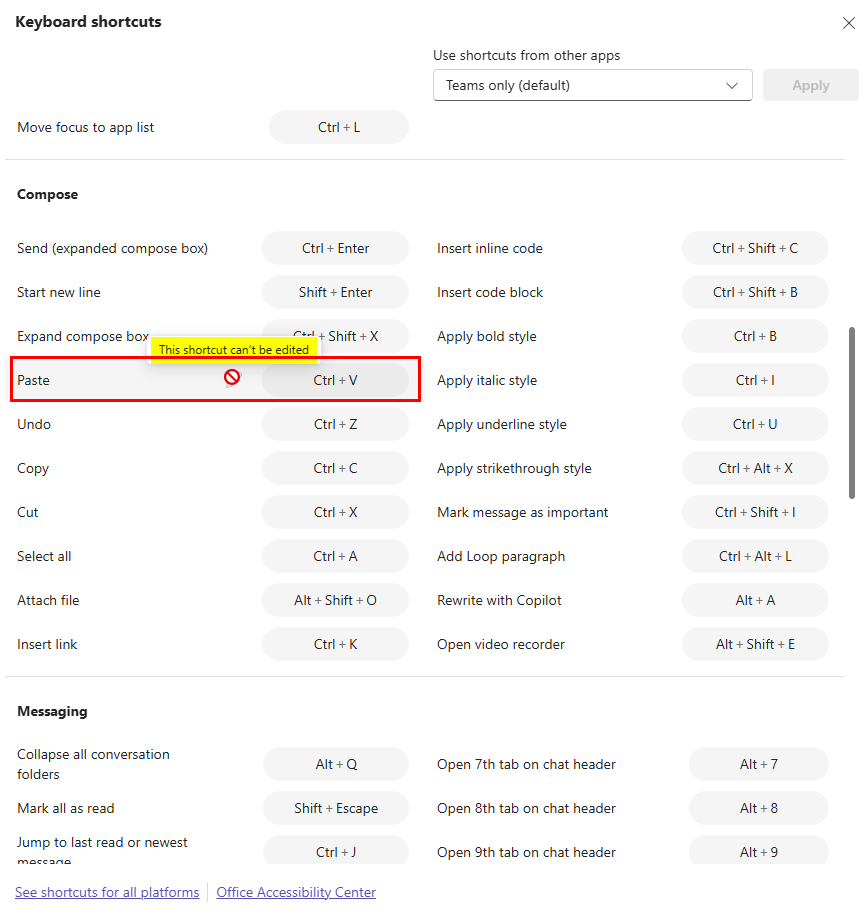Image resolution: width=867 pixels, height=914 pixels.
Task: Edit the Alt + 8 shortcut pill
Action: point(759,808)
